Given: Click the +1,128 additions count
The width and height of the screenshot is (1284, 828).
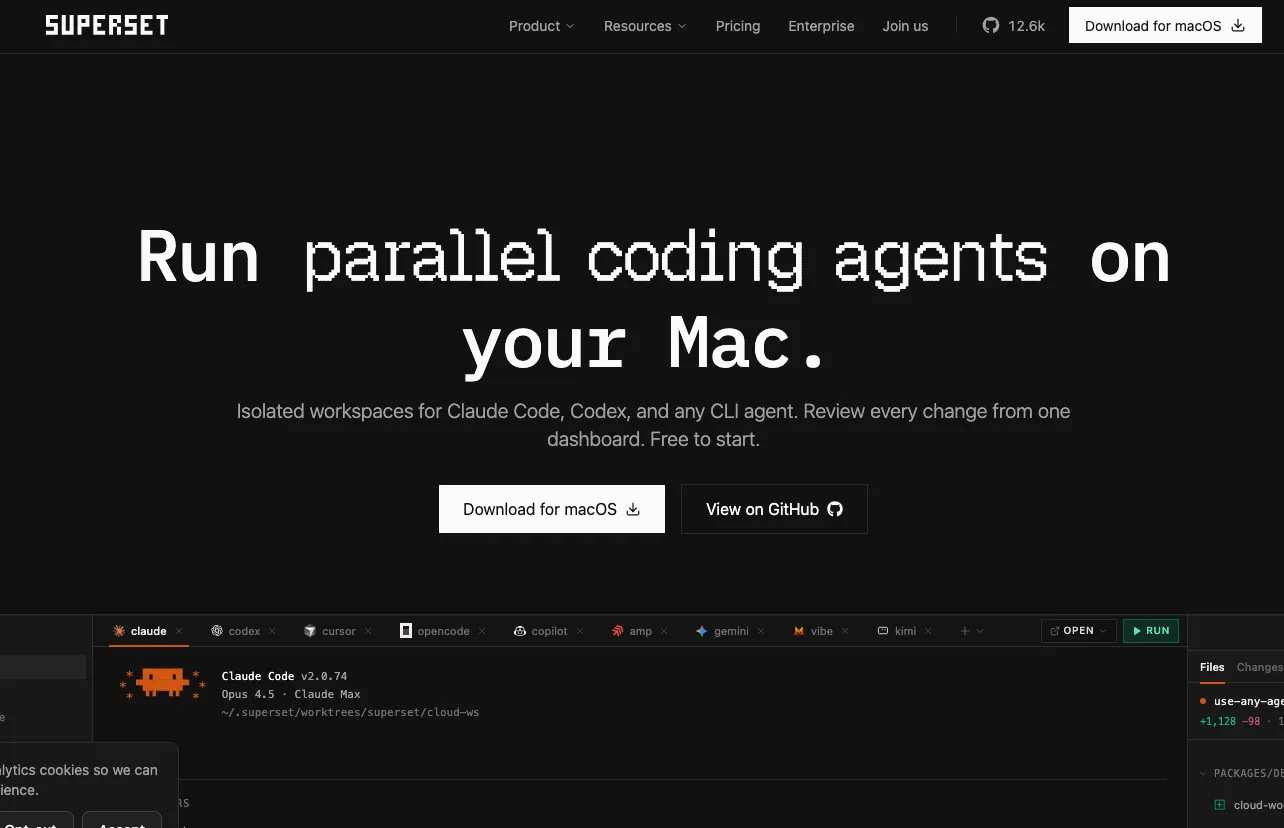Looking at the screenshot, I should (x=1218, y=721).
